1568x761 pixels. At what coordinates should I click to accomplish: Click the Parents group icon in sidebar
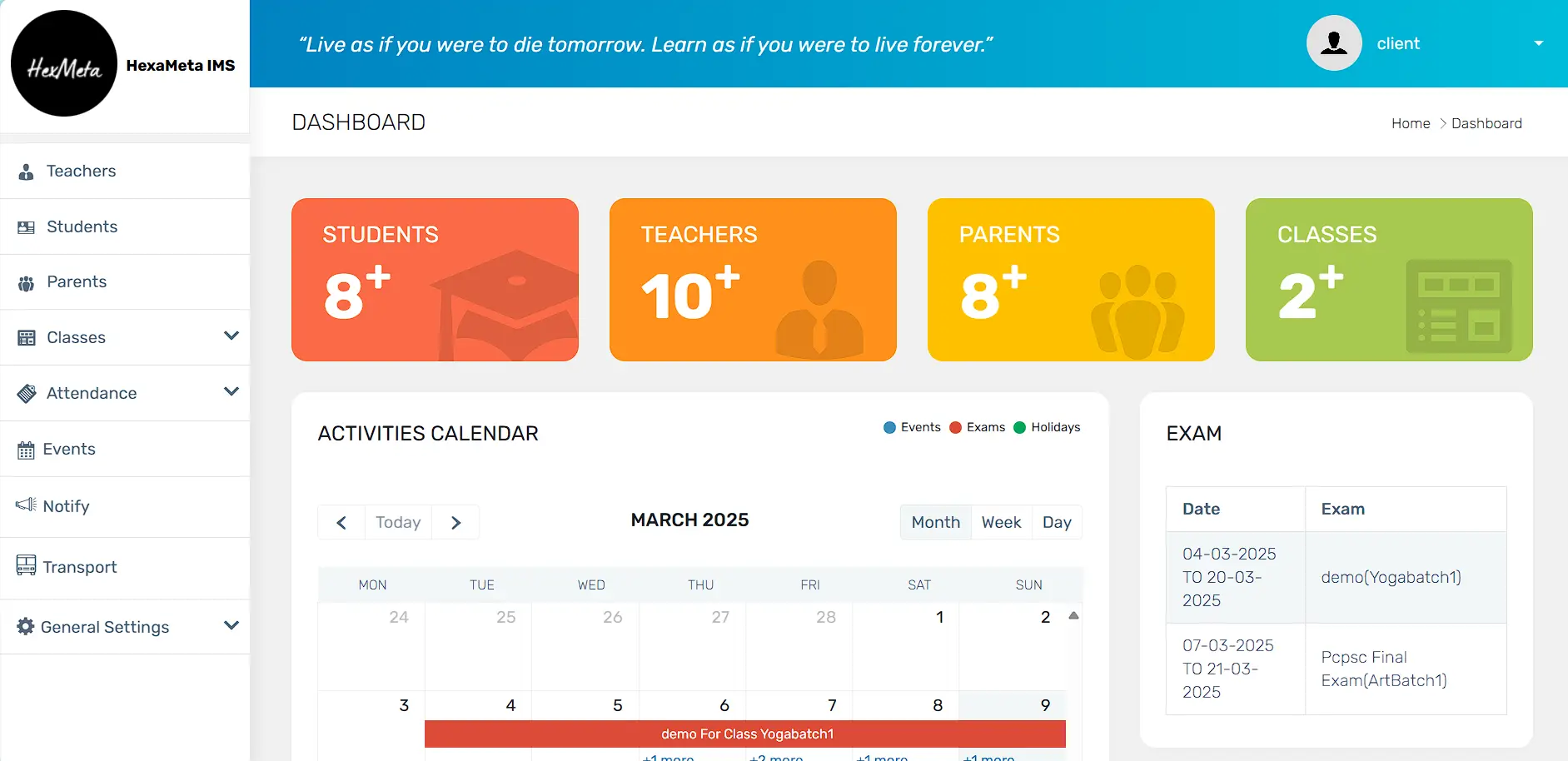point(27,283)
